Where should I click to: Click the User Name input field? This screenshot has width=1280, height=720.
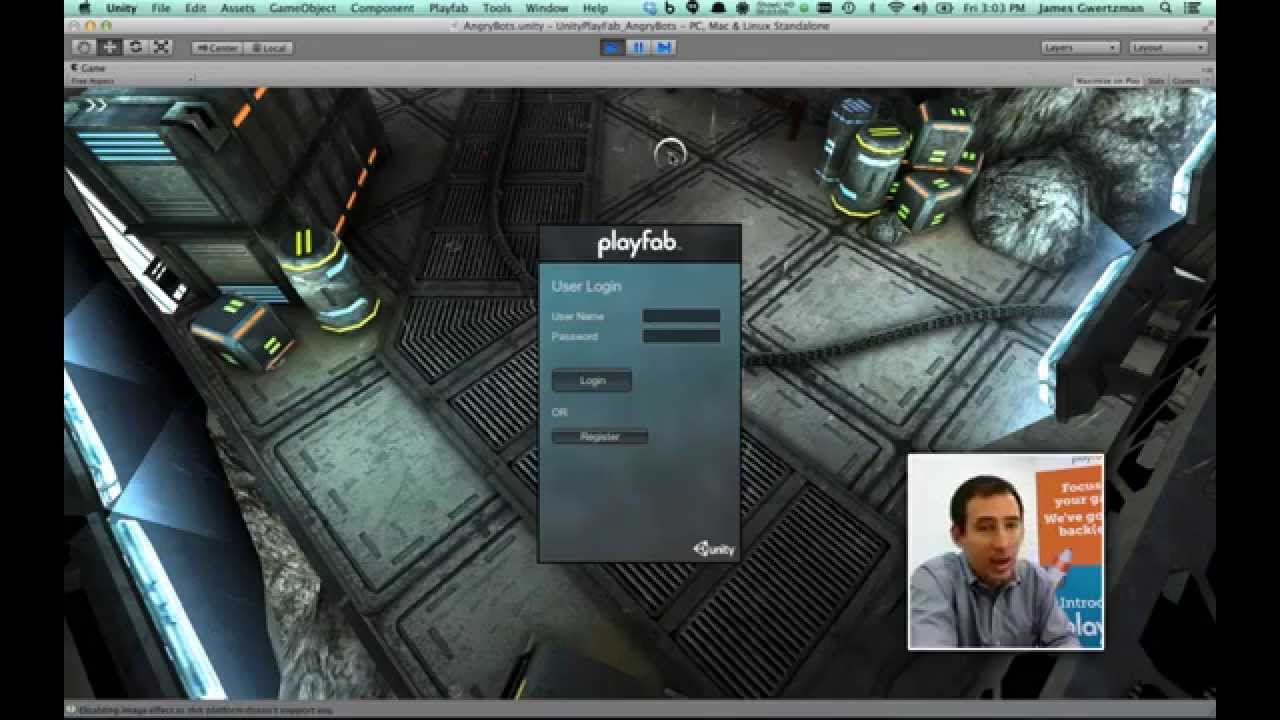pos(681,316)
